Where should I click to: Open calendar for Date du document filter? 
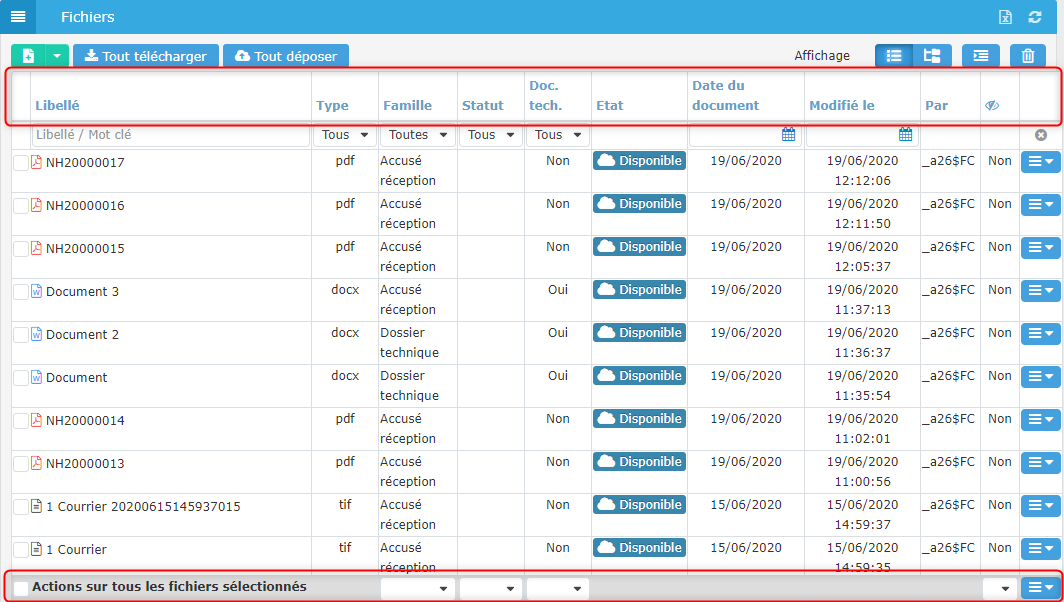click(x=788, y=135)
